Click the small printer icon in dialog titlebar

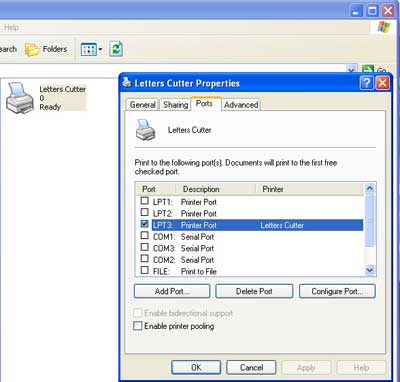127,82
